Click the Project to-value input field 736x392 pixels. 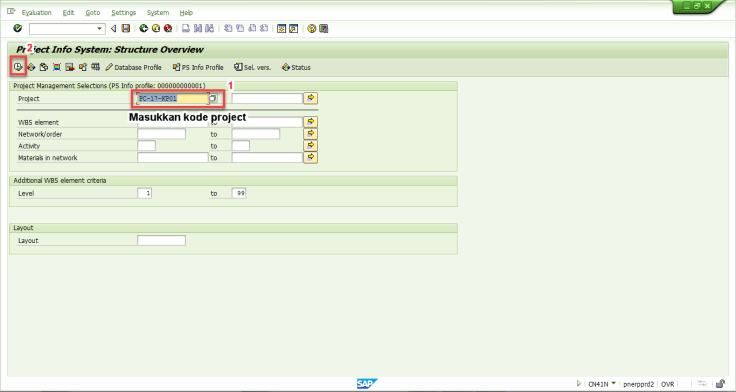(267, 98)
